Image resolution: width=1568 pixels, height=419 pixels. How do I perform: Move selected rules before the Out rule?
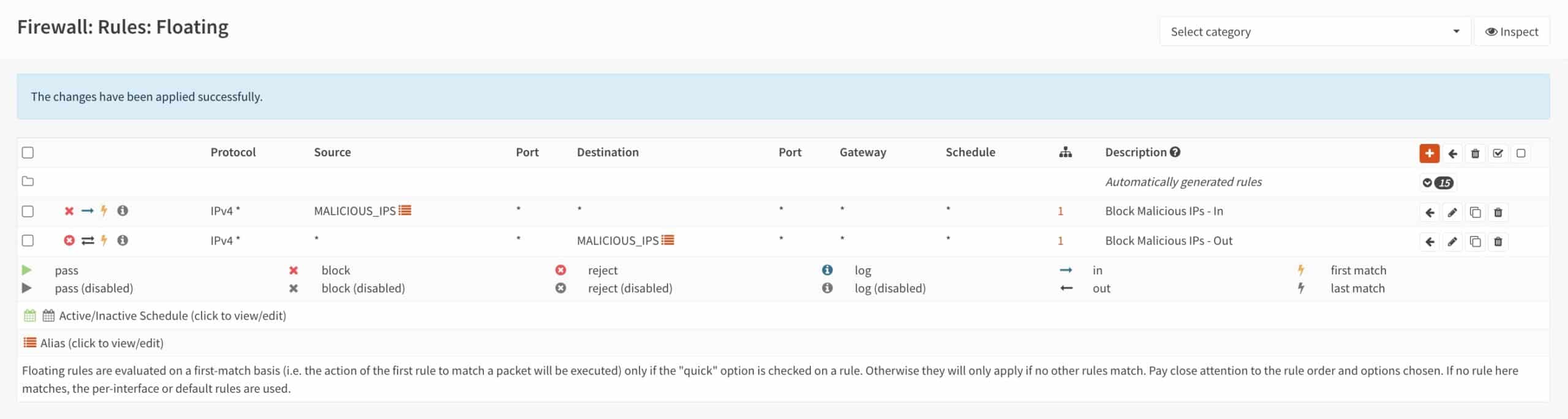pos(1430,242)
